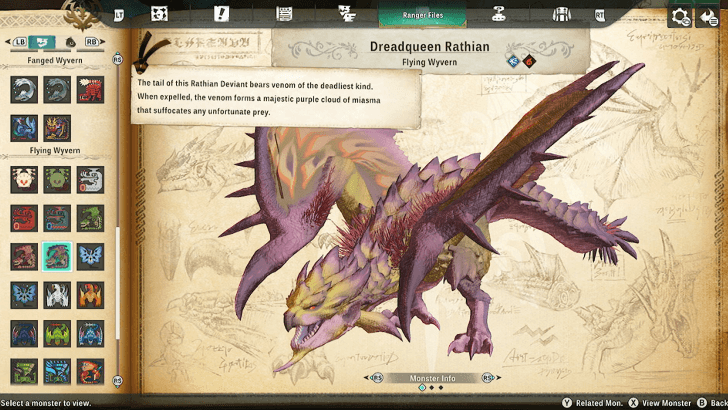
Task: Select third page dot under Monster Info
Action: point(441,388)
